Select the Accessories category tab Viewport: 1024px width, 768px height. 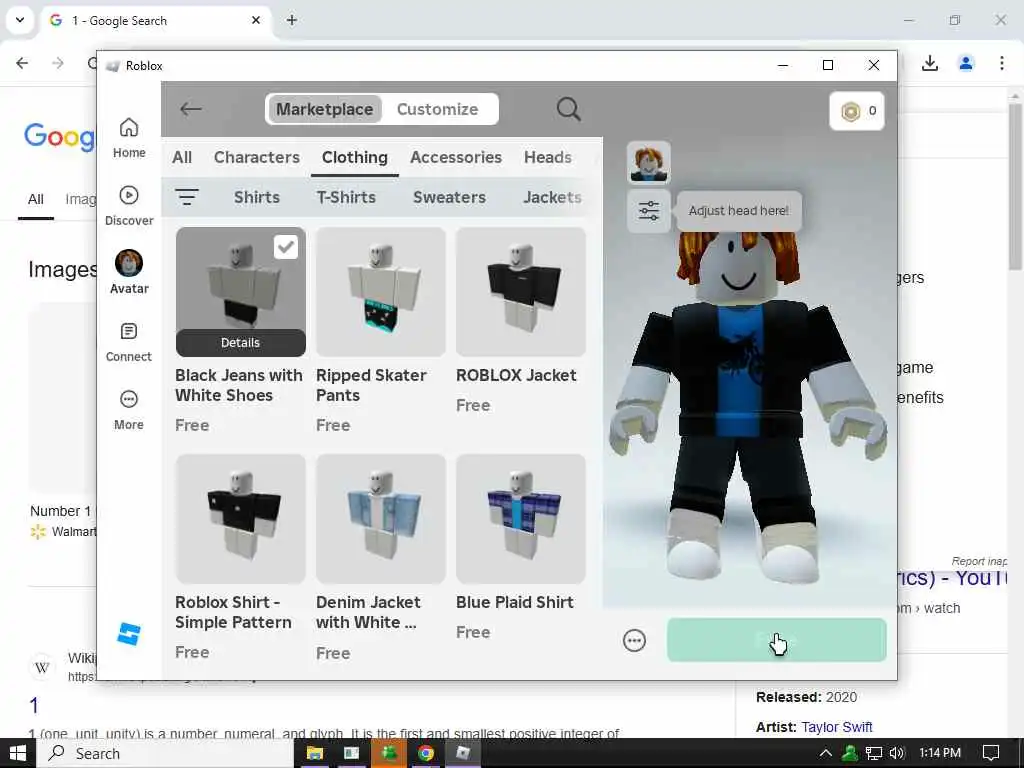[456, 157]
